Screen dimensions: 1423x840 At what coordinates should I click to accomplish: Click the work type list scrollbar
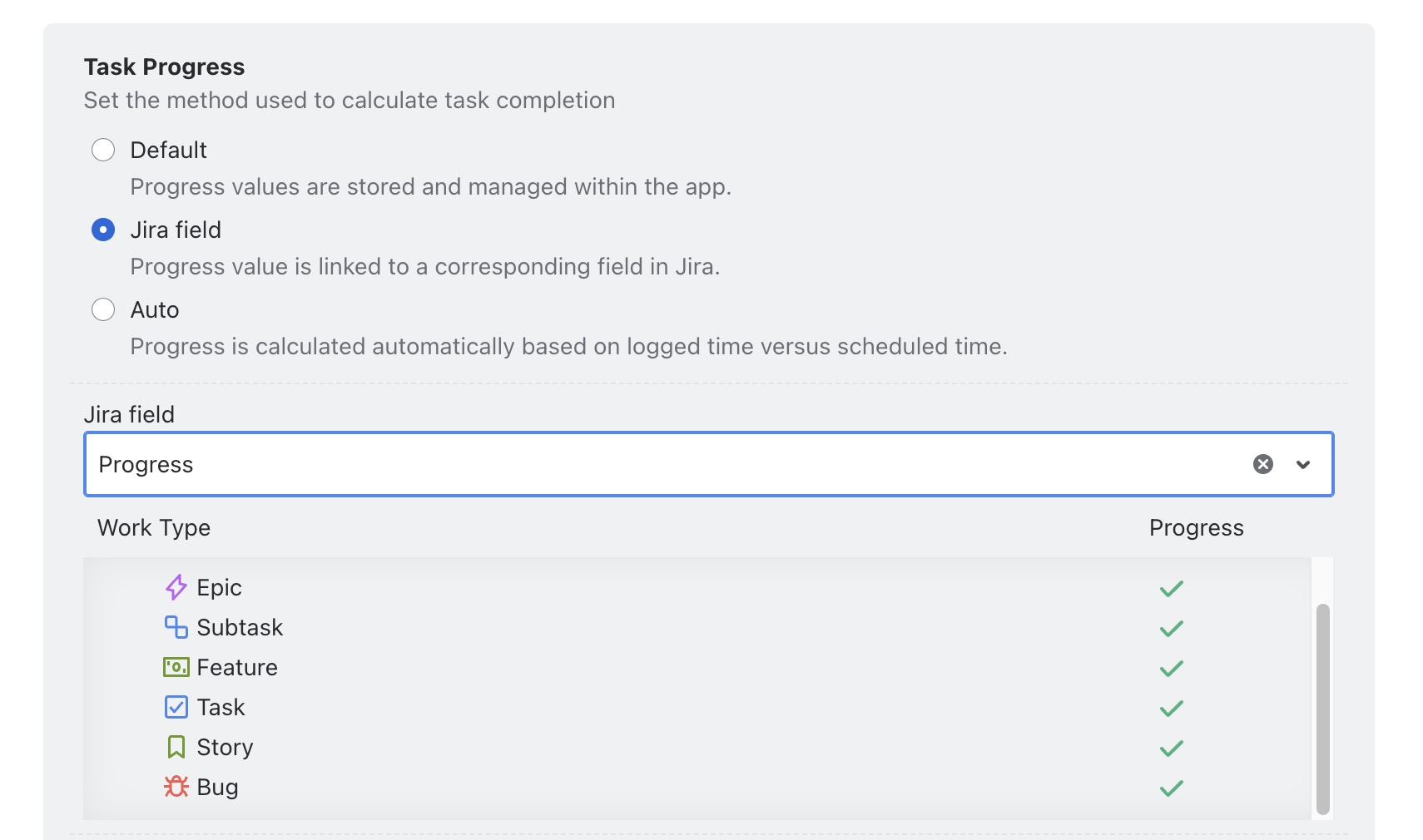tap(1322, 709)
